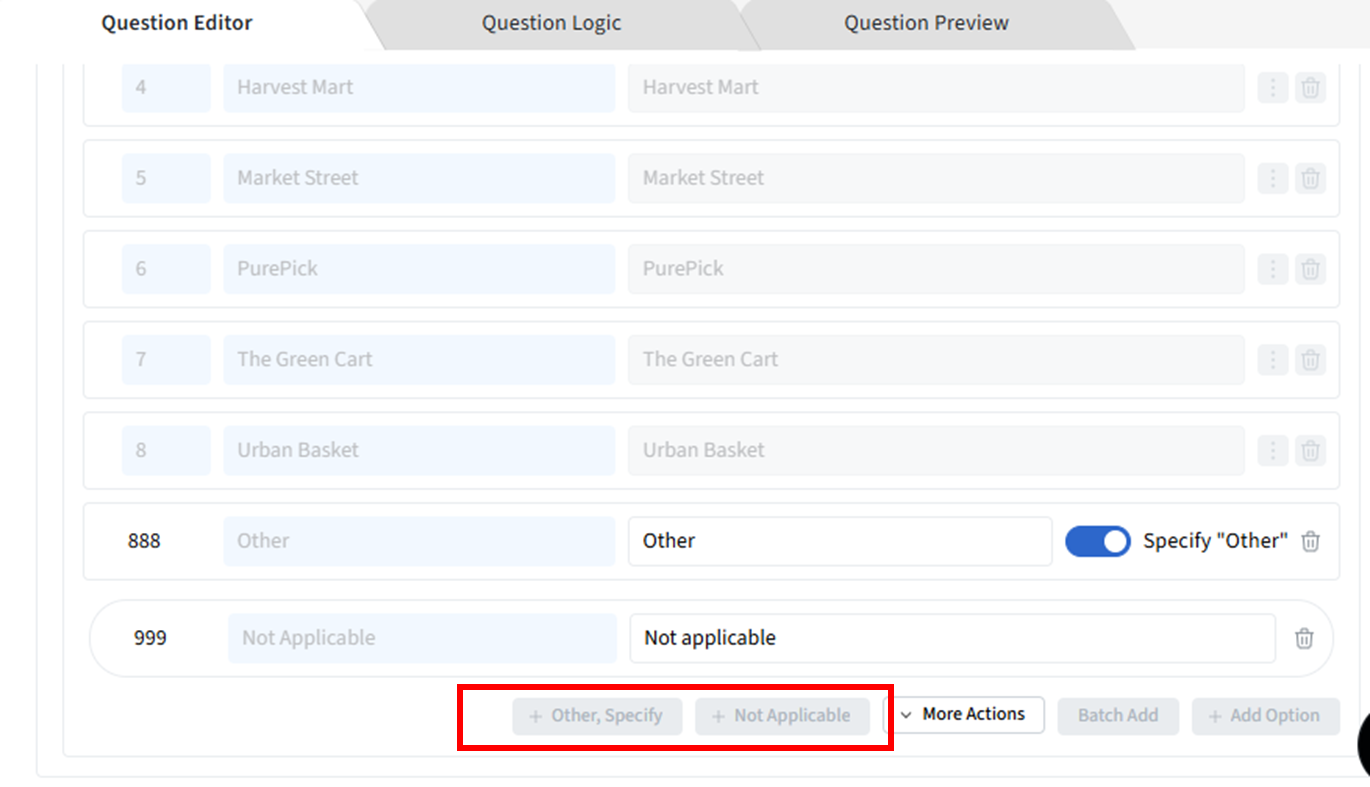The width and height of the screenshot is (1370, 787).
Task: Open the Urban Basket row options menu
Action: tap(1272, 451)
